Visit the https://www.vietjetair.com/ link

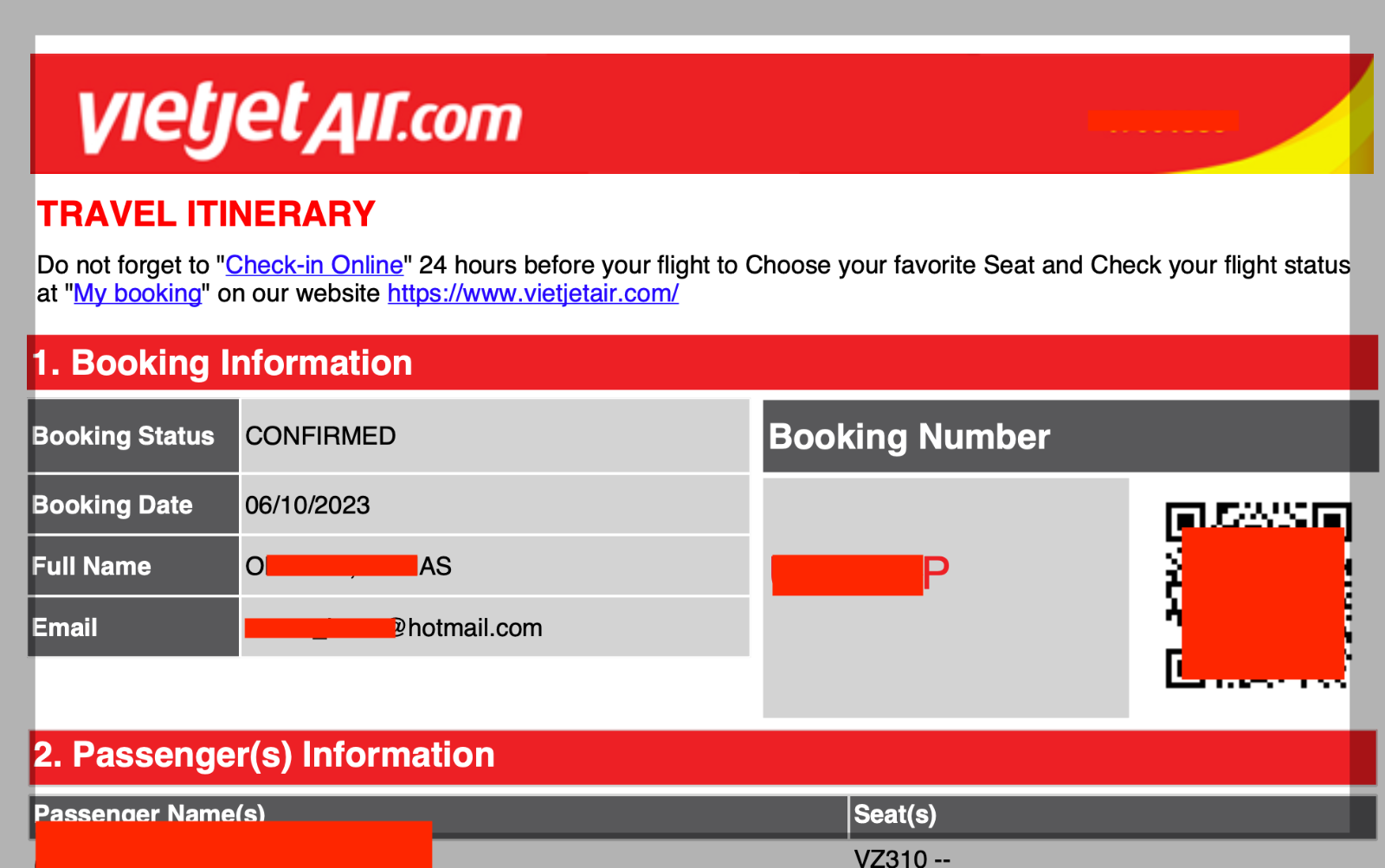click(533, 293)
